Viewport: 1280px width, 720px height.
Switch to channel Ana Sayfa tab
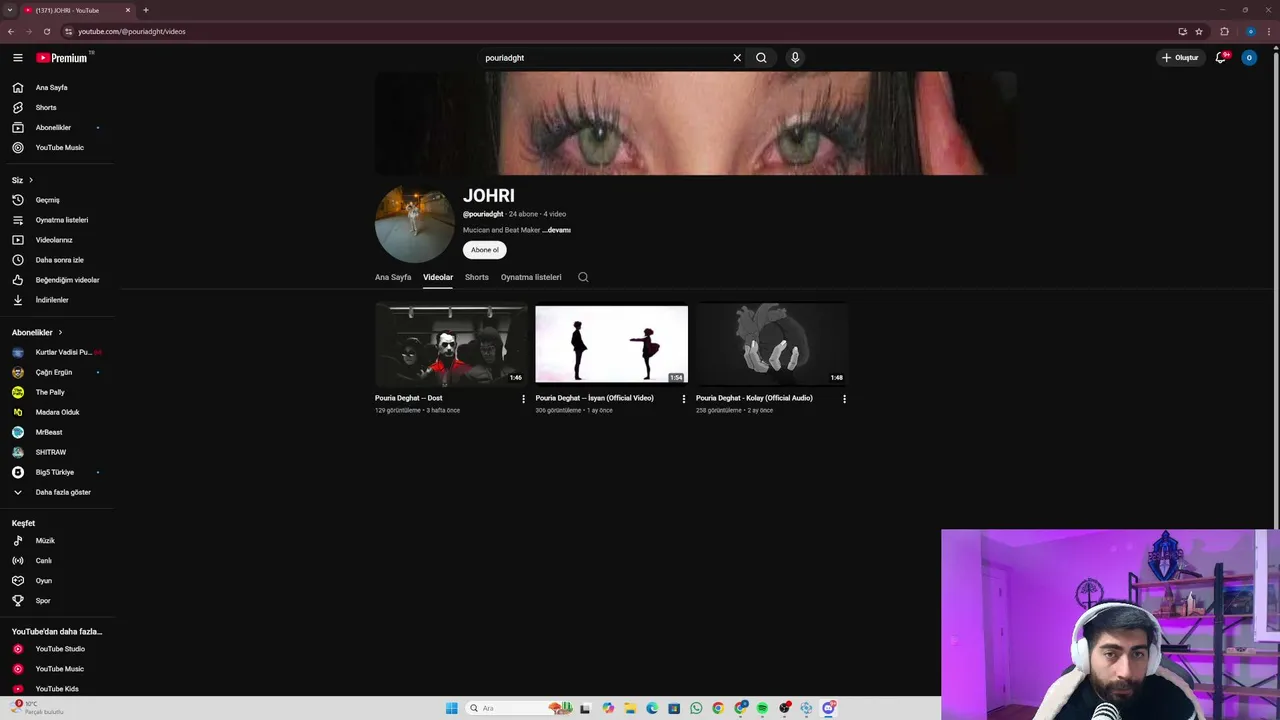[393, 277]
